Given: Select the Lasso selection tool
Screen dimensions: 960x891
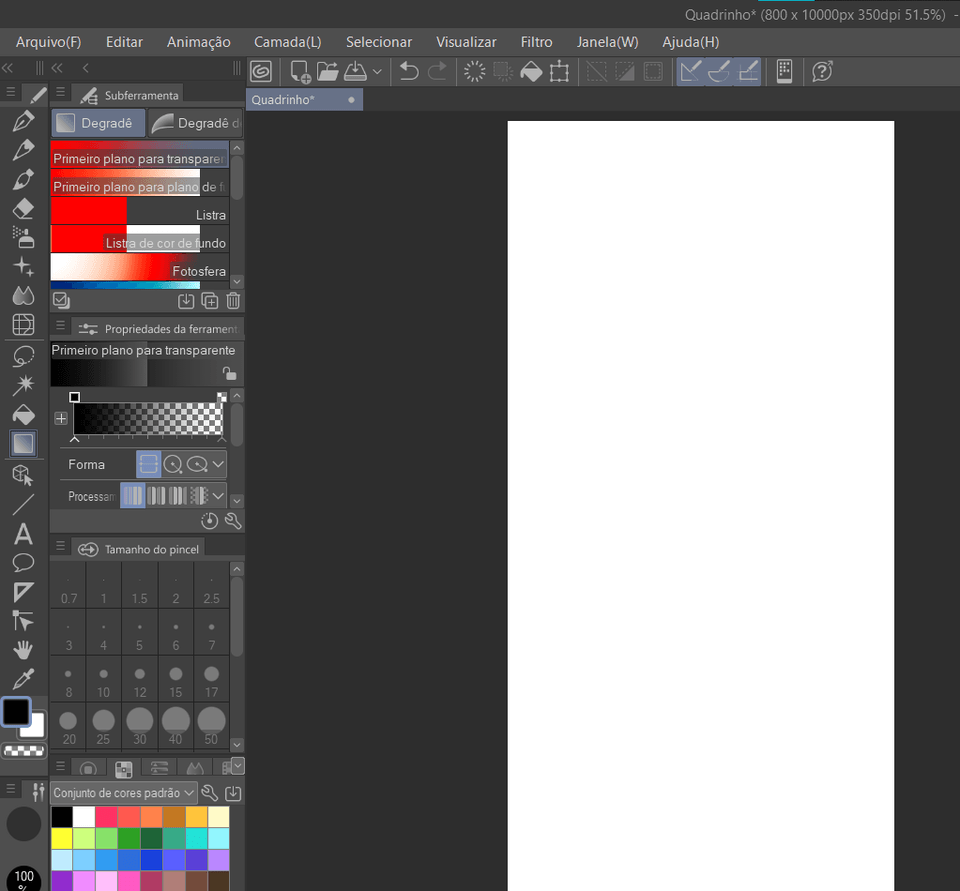Looking at the screenshot, I should tap(23, 355).
